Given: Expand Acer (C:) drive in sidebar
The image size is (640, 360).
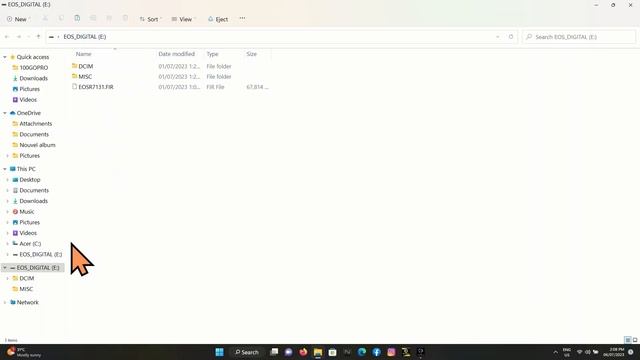Looking at the screenshot, I should [x=7, y=244].
